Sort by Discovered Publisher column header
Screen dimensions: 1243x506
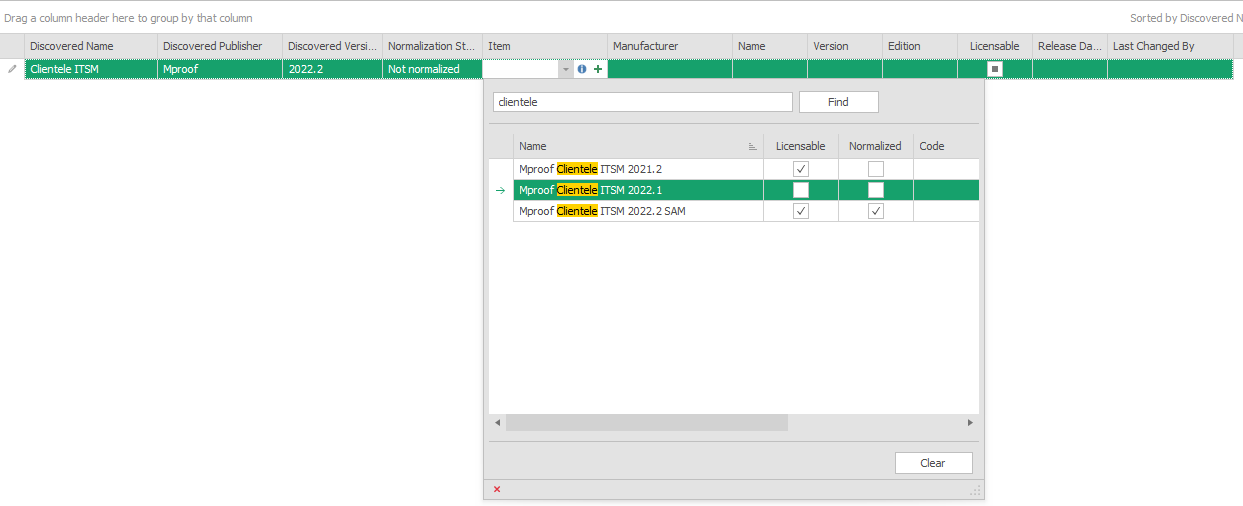[x=220, y=46]
